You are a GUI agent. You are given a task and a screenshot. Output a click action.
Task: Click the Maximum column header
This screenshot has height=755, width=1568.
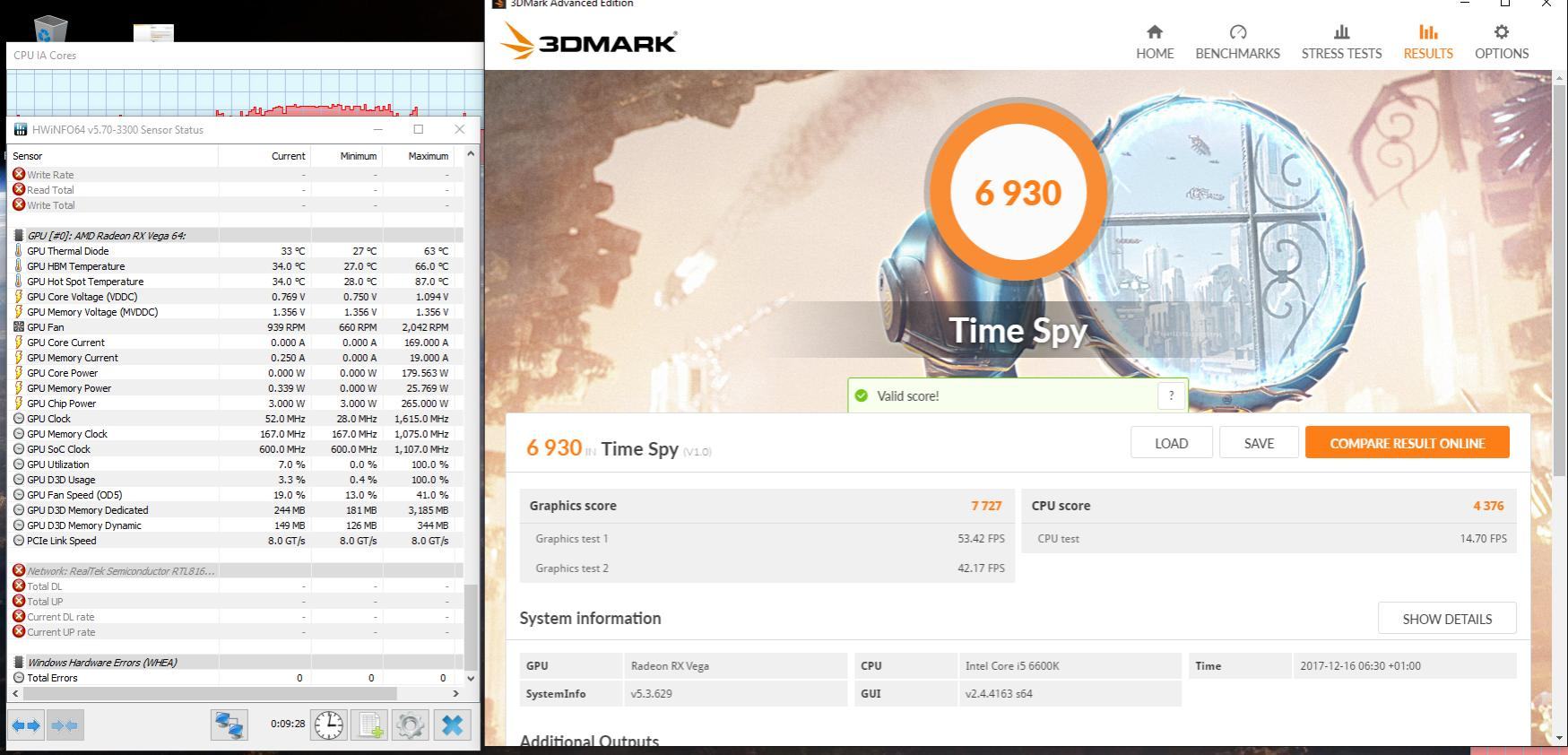click(x=418, y=156)
